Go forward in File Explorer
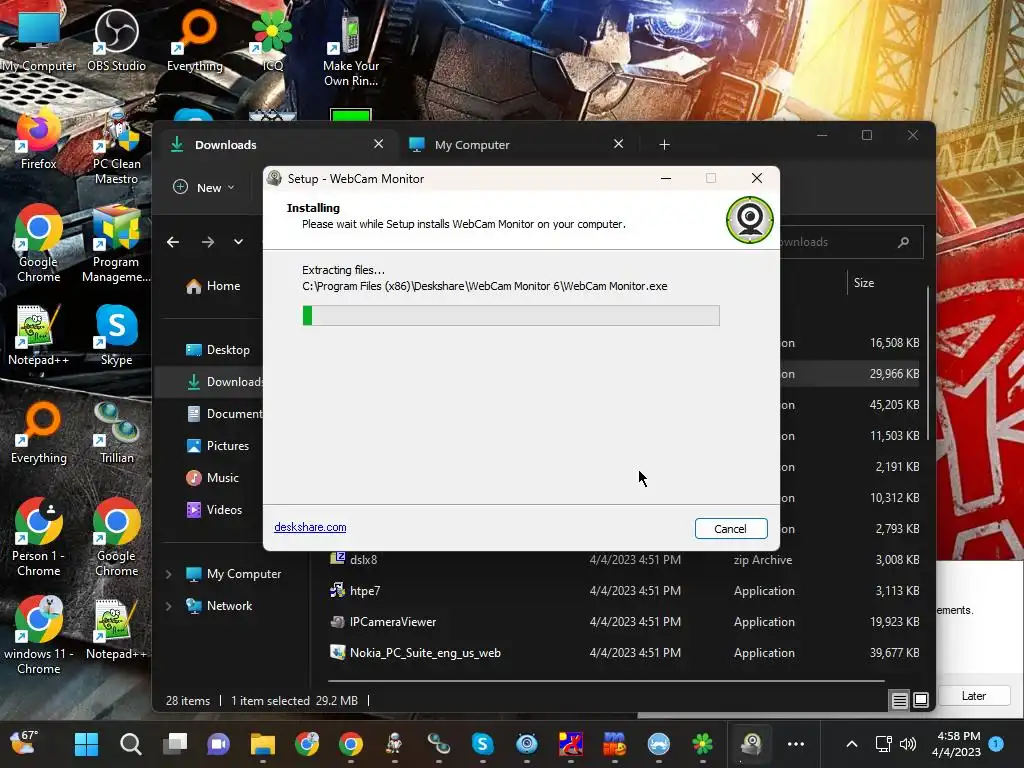Image resolution: width=1024 pixels, height=768 pixels. click(208, 242)
